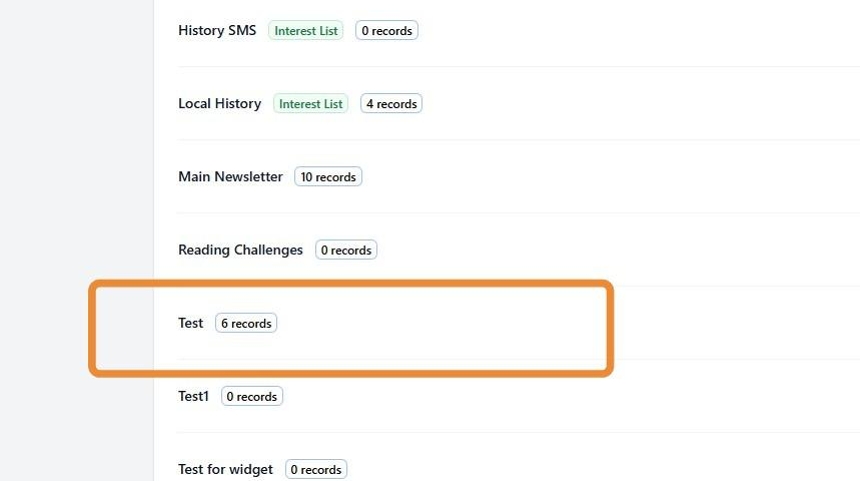Image resolution: width=860 pixels, height=481 pixels.
Task: Click empty space right of Main Newsletter badge
Action: tap(600, 177)
